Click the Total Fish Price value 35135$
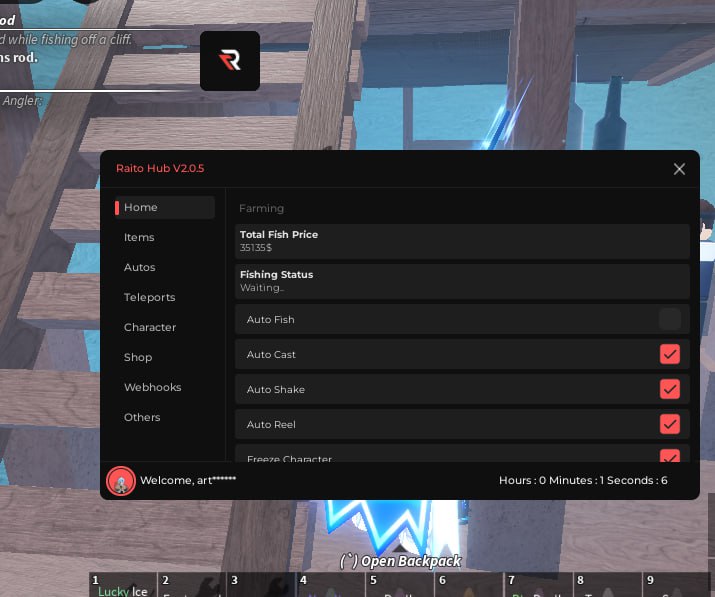Image resolution: width=715 pixels, height=597 pixels. 256,248
